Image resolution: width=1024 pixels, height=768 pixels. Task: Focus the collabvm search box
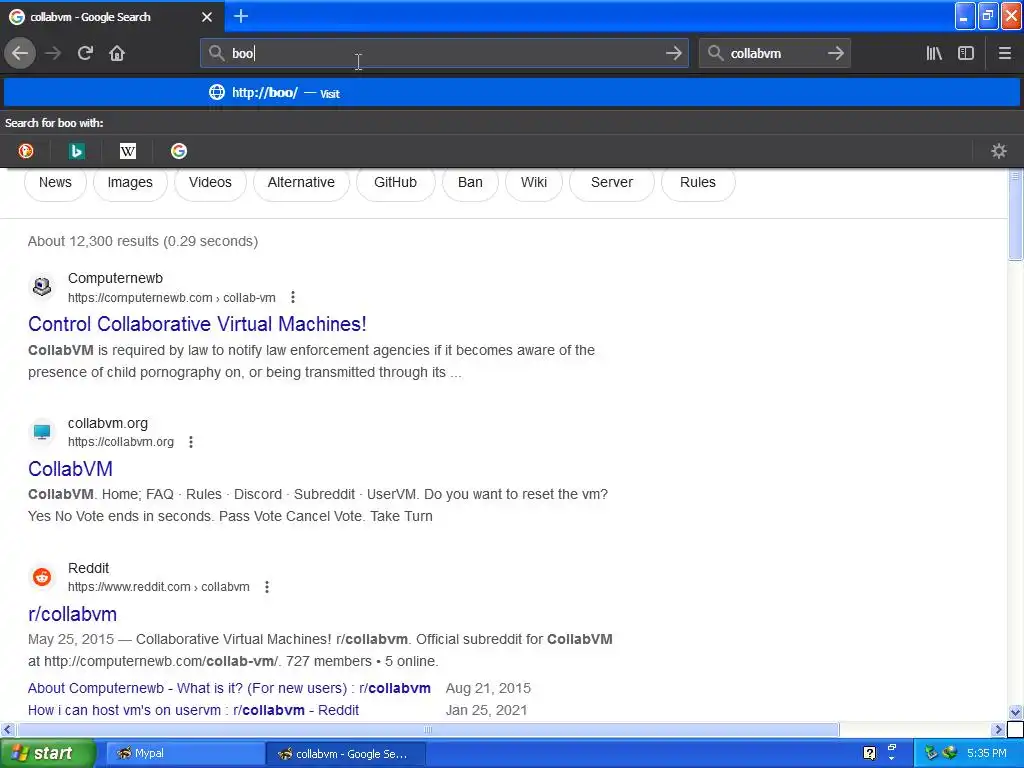pos(774,54)
